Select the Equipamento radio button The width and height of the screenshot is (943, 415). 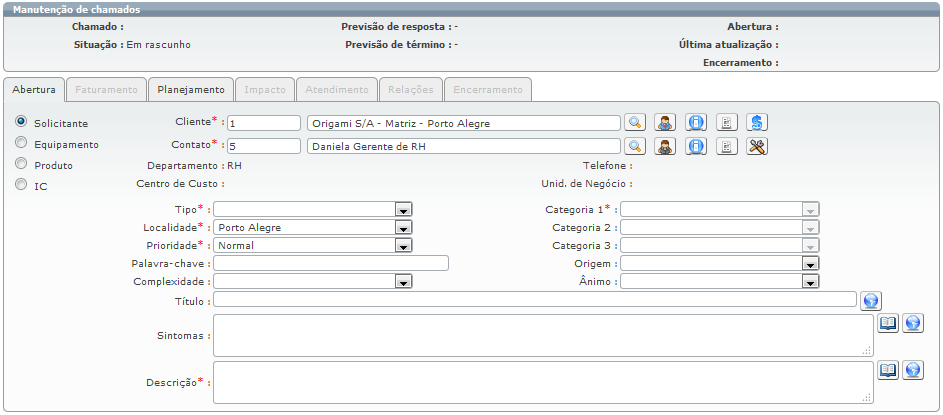pyautogui.click(x=21, y=143)
